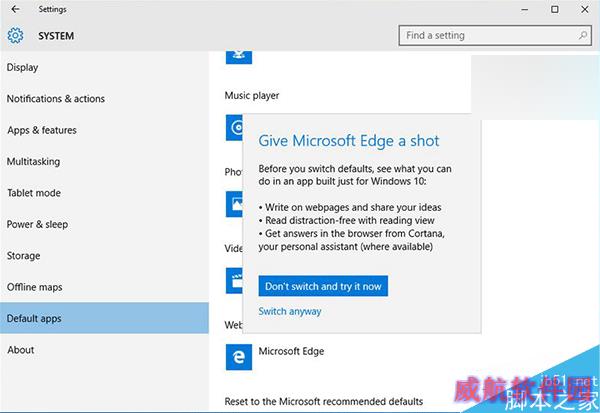Close the Settings window

pos(585,9)
